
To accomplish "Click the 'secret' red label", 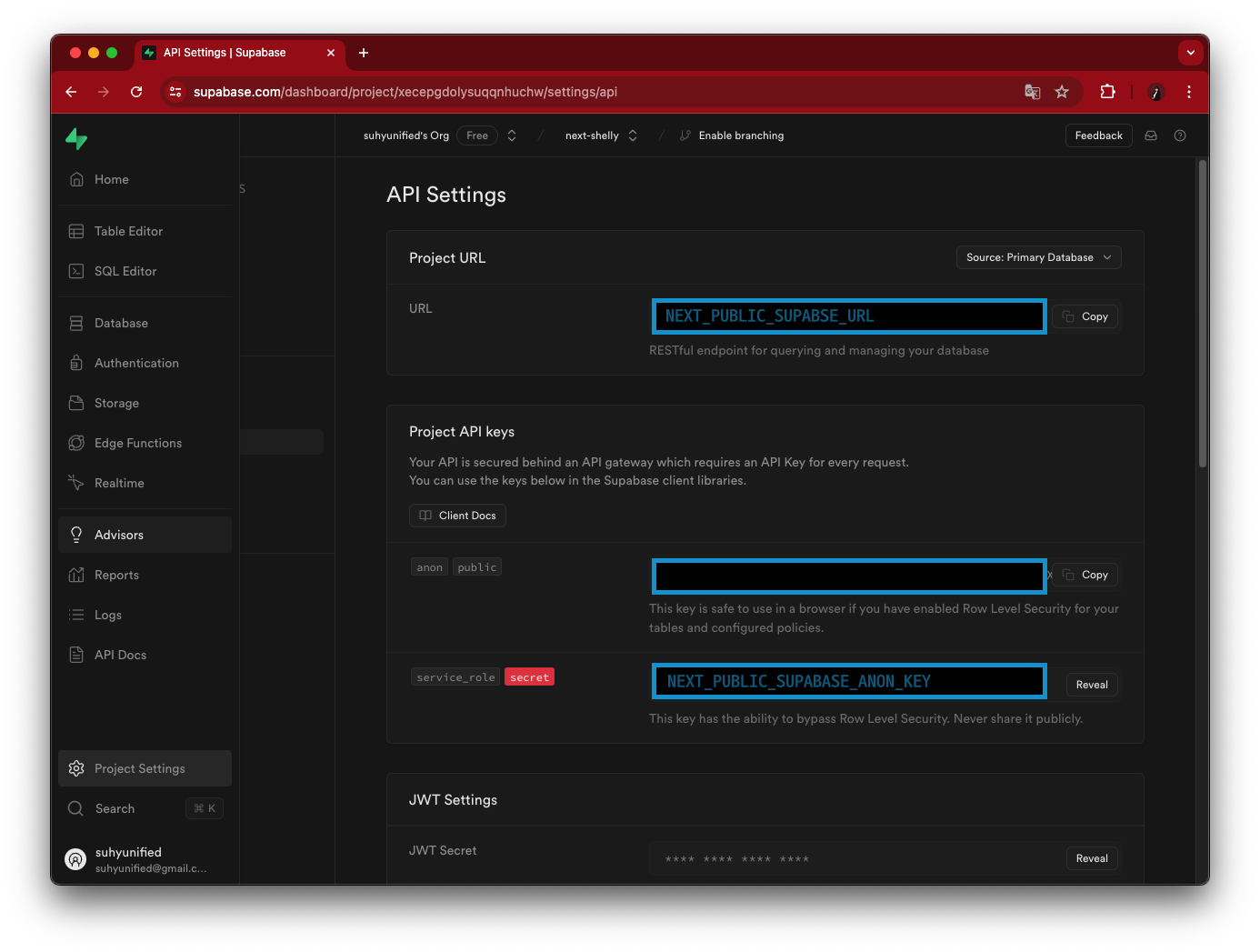I will click(x=529, y=677).
